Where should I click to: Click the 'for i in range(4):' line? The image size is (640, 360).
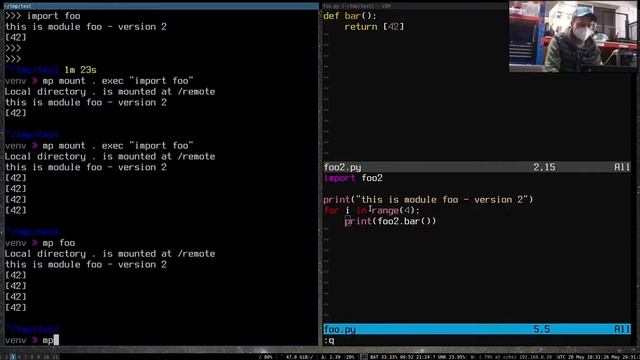pos(371,210)
